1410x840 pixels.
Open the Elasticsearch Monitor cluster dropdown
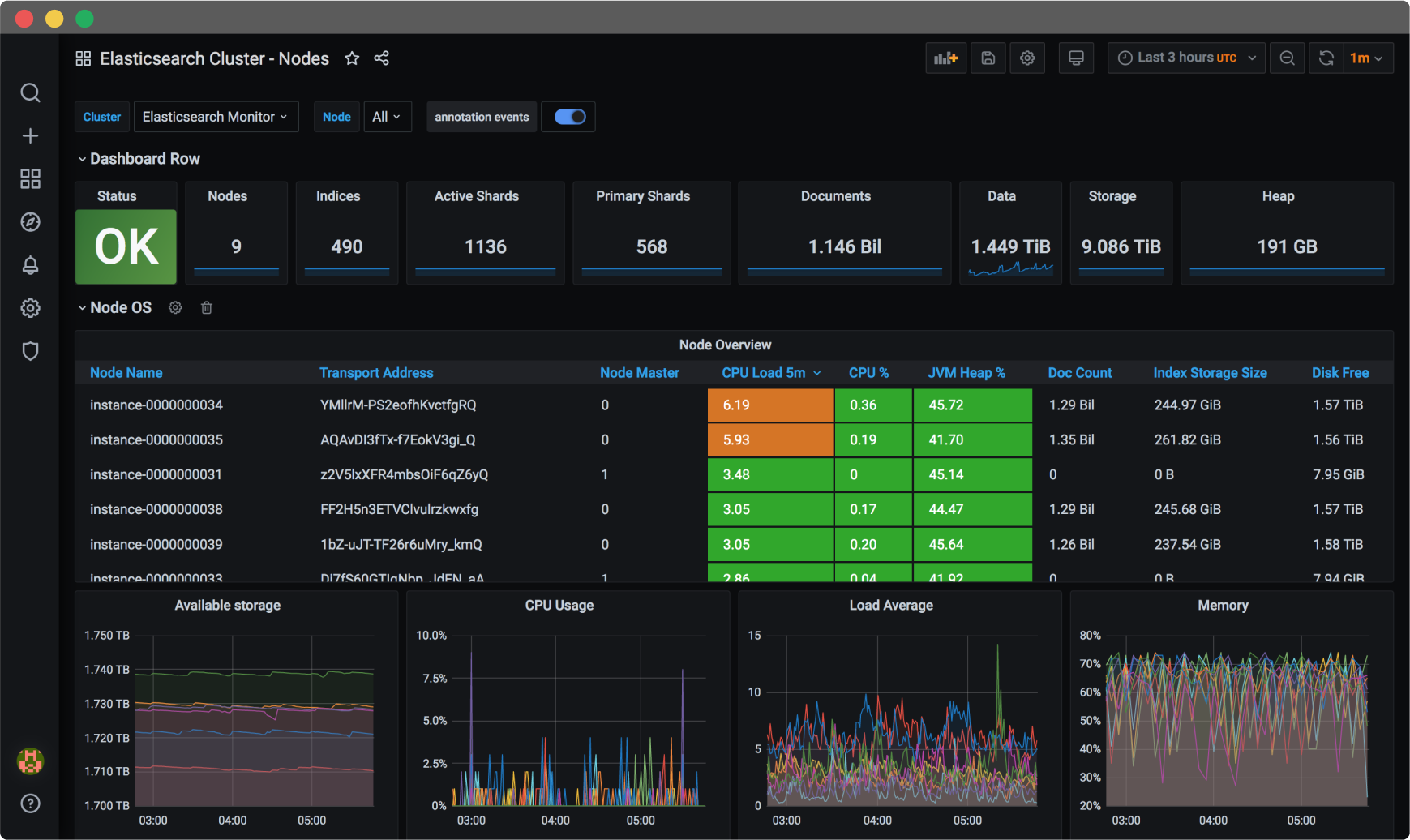(x=216, y=117)
